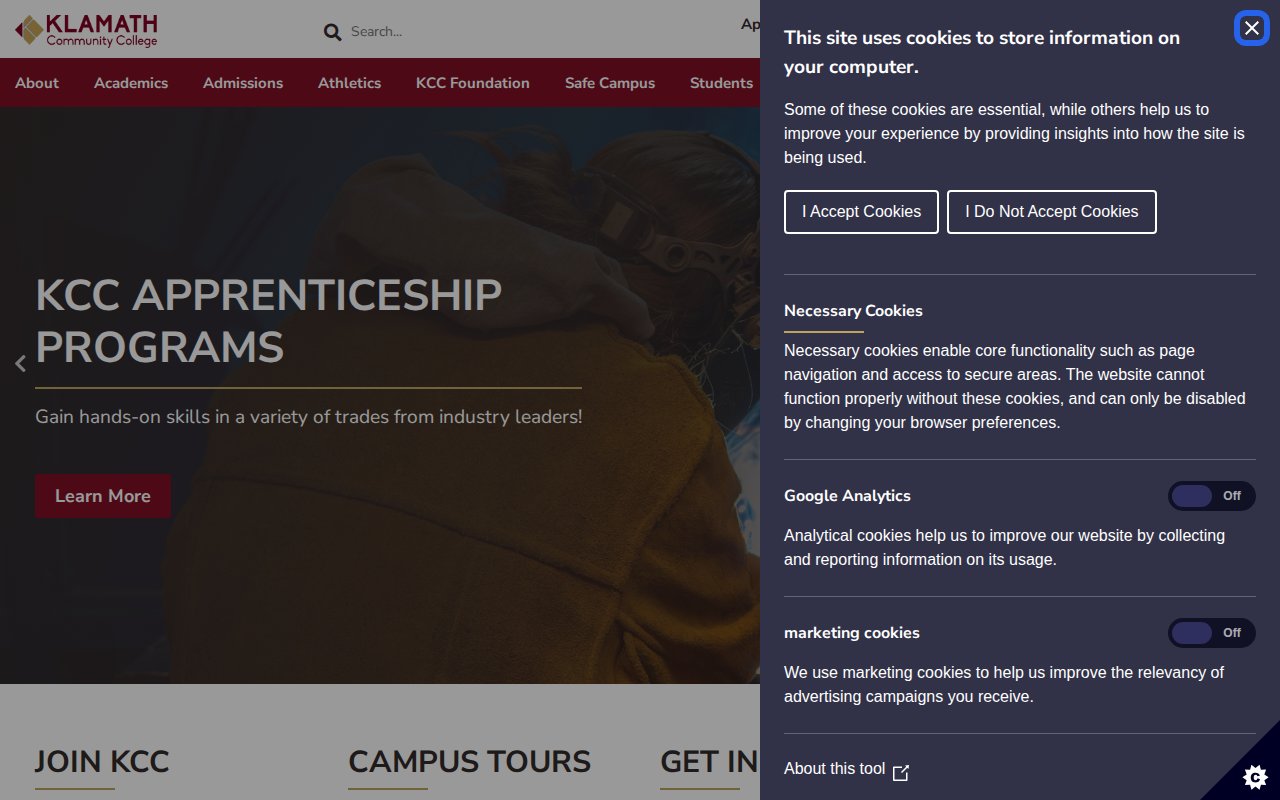
Task: Close the cookie settings panel
Action: coord(1251,28)
